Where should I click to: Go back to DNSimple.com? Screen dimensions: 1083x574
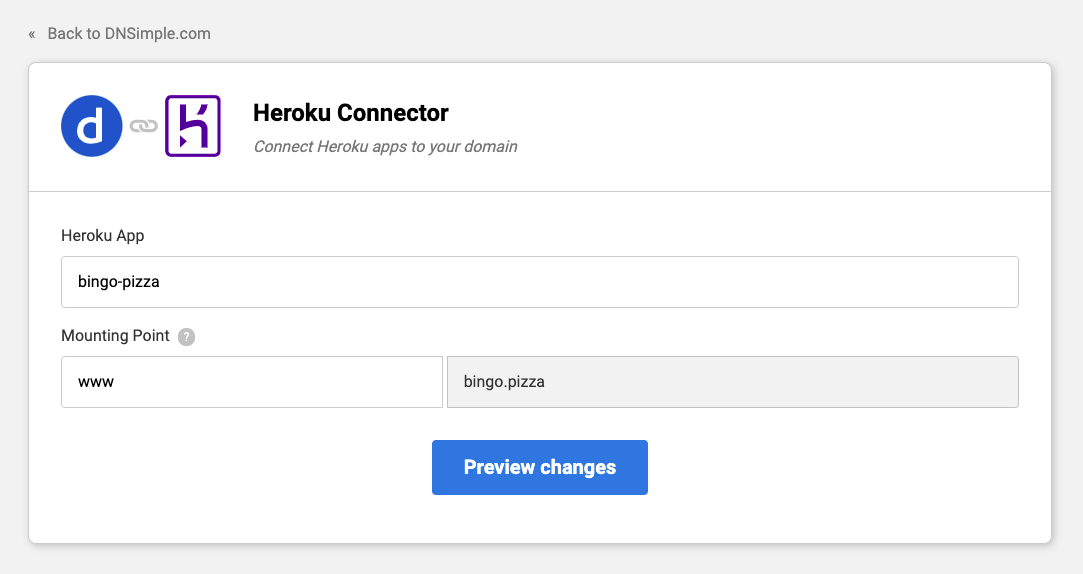pyautogui.click(x=129, y=34)
